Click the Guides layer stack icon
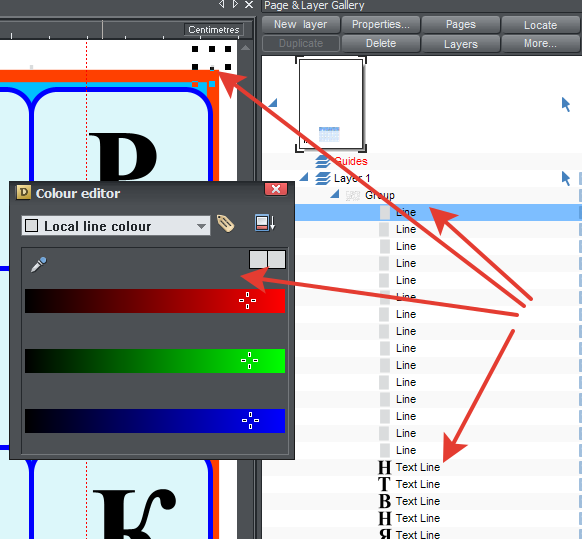 (x=323, y=161)
